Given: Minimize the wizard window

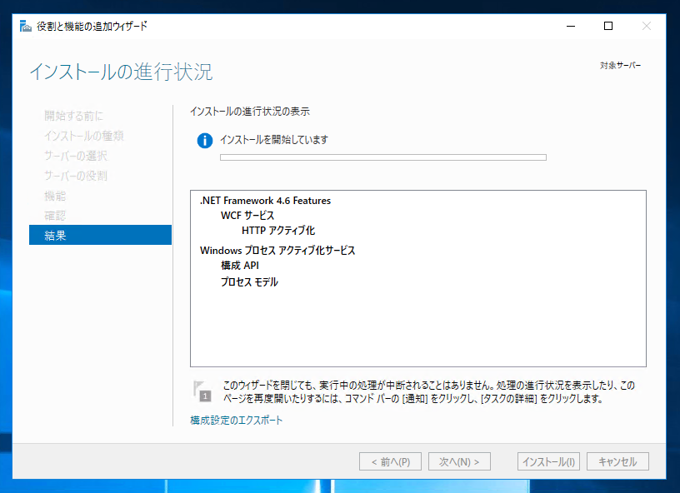Looking at the screenshot, I should coord(571,26).
